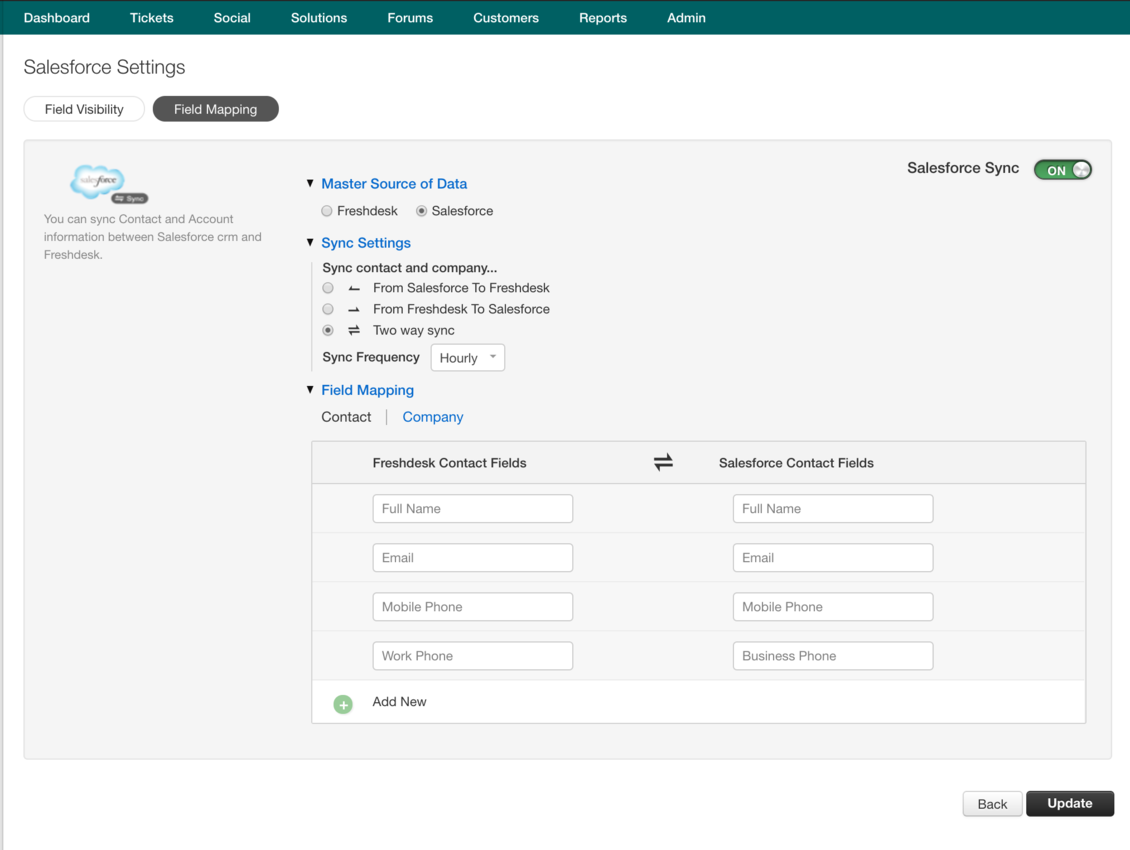Click the left arrow icon beside Salesforce To Freshdesk
The height and width of the screenshot is (850, 1130).
click(352, 288)
